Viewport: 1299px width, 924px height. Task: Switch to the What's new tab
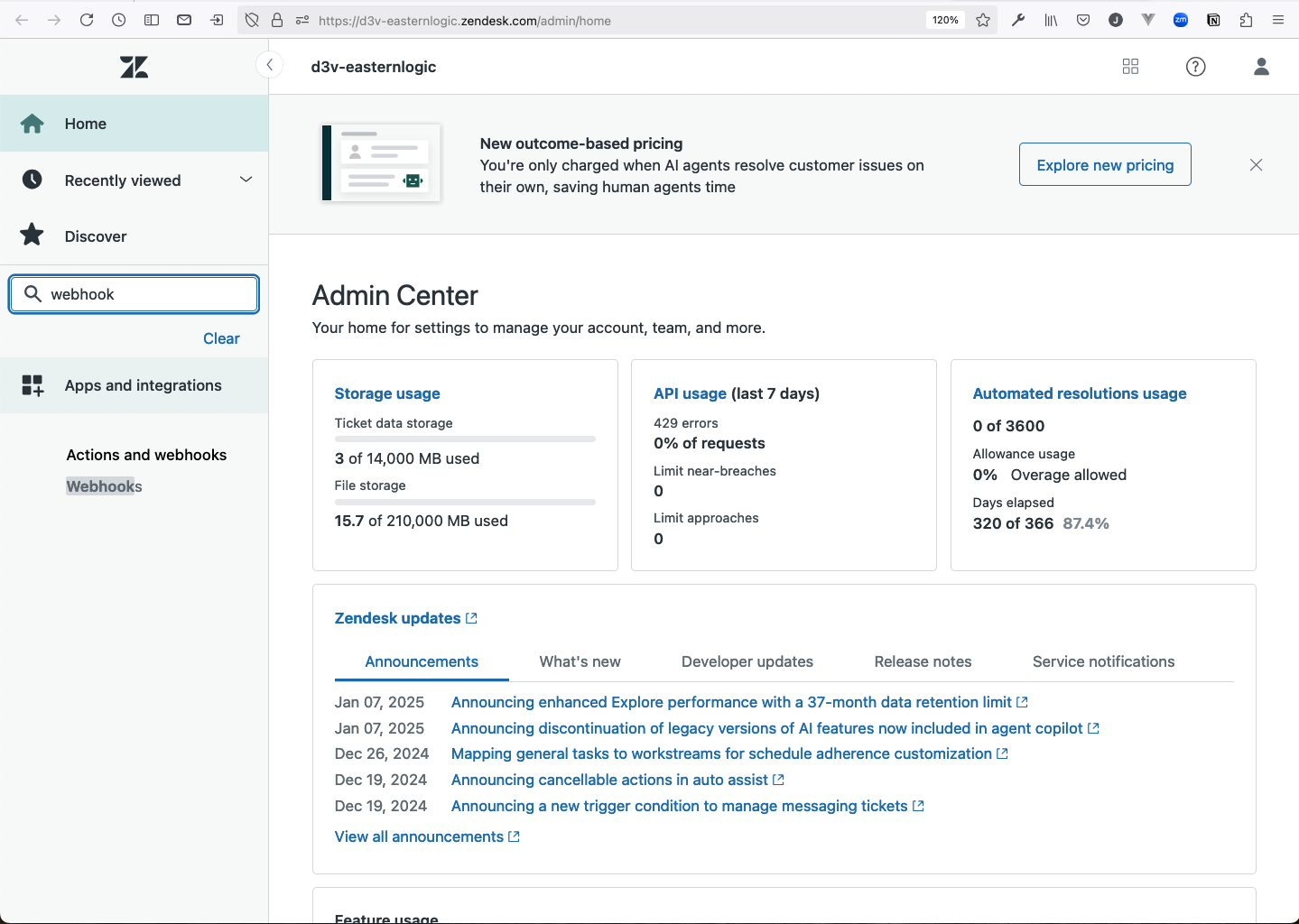click(x=579, y=661)
